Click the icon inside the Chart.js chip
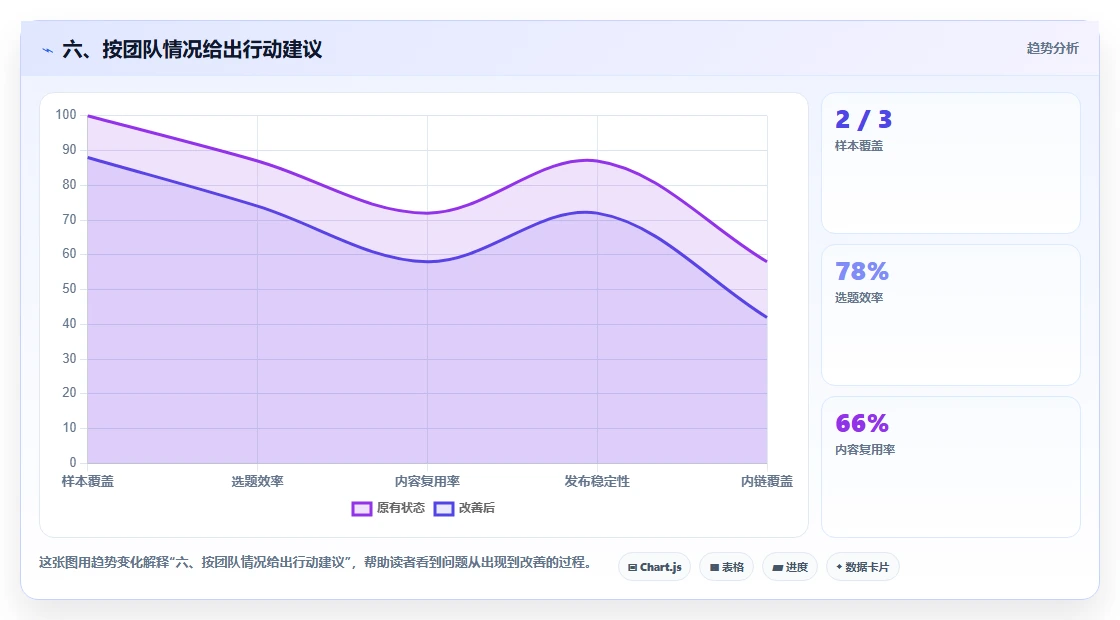The width and height of the screenshot is (1120, 620). coord(632,568)
